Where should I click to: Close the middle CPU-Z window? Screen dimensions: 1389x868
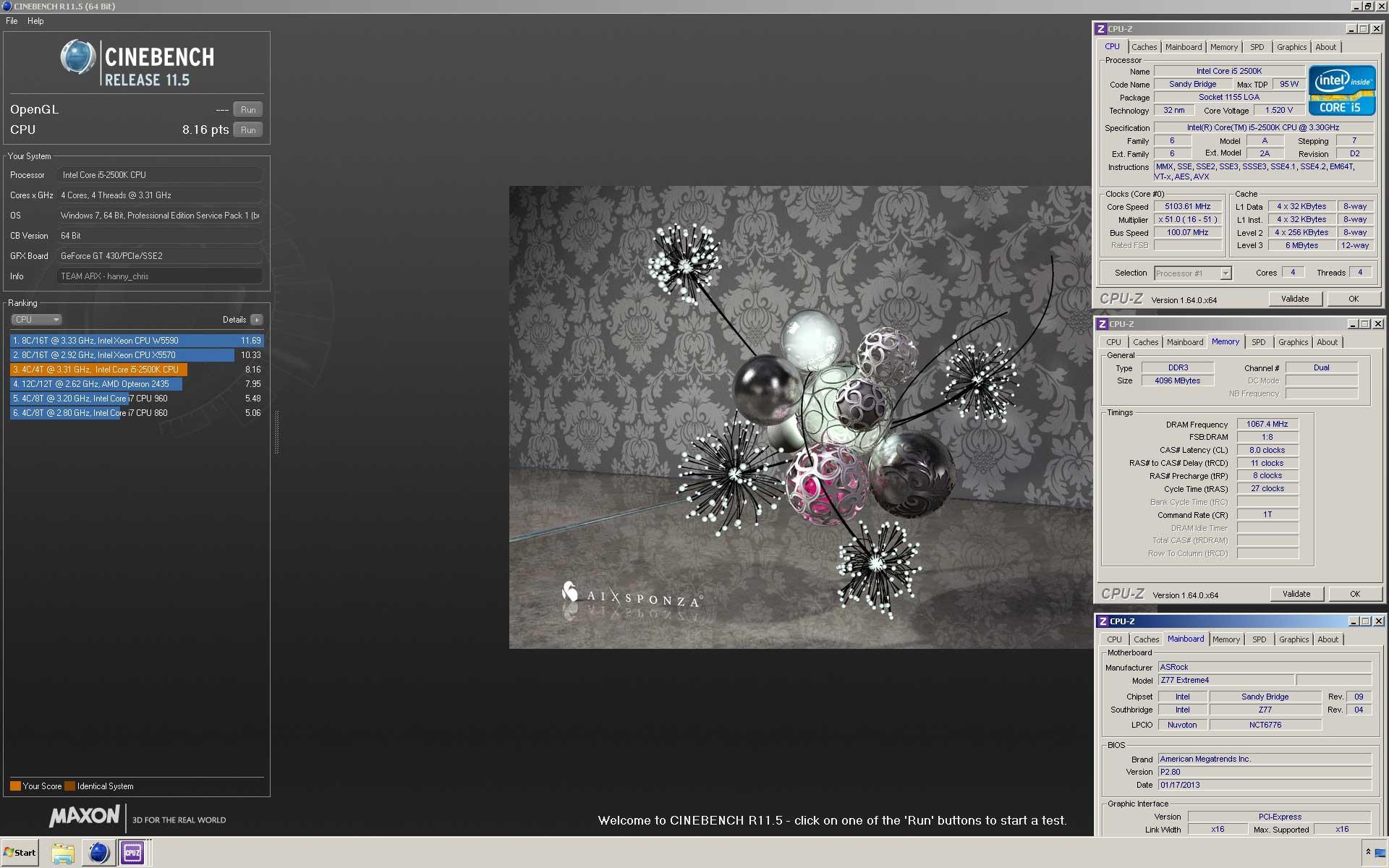(1378, 324)
